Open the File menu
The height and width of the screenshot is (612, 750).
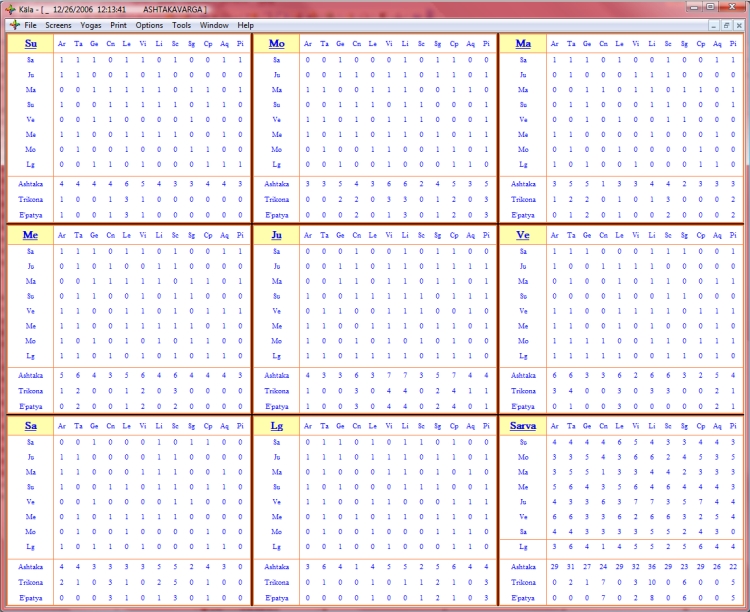(30, 25)
